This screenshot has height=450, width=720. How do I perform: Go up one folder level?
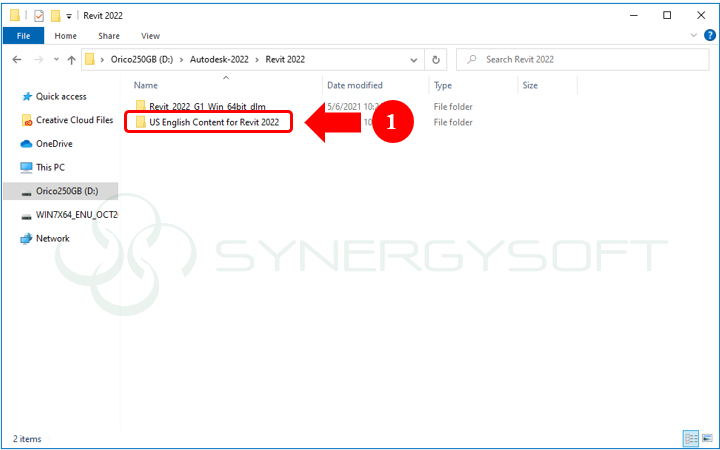[x=71, y=60]
